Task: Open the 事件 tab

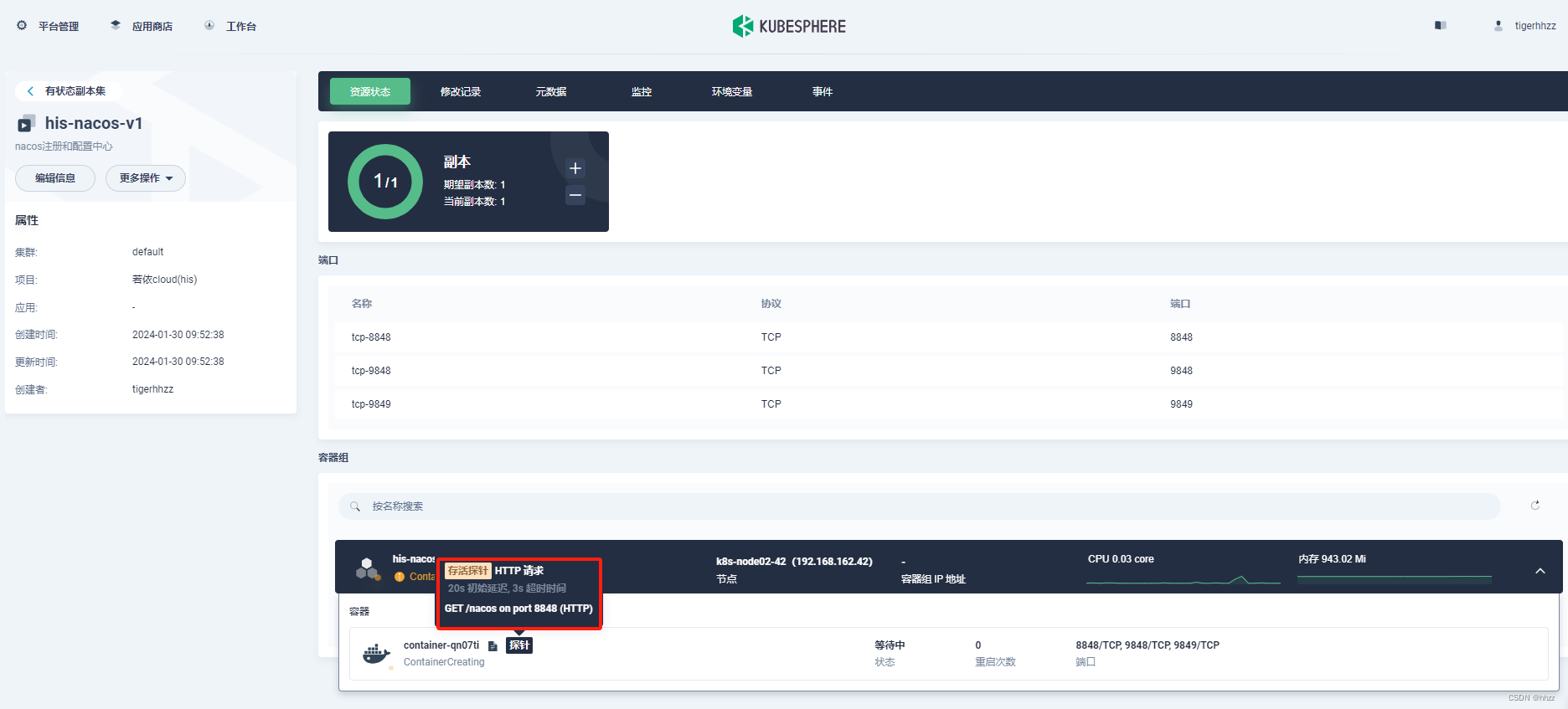Action: click(x=823, y=91)
